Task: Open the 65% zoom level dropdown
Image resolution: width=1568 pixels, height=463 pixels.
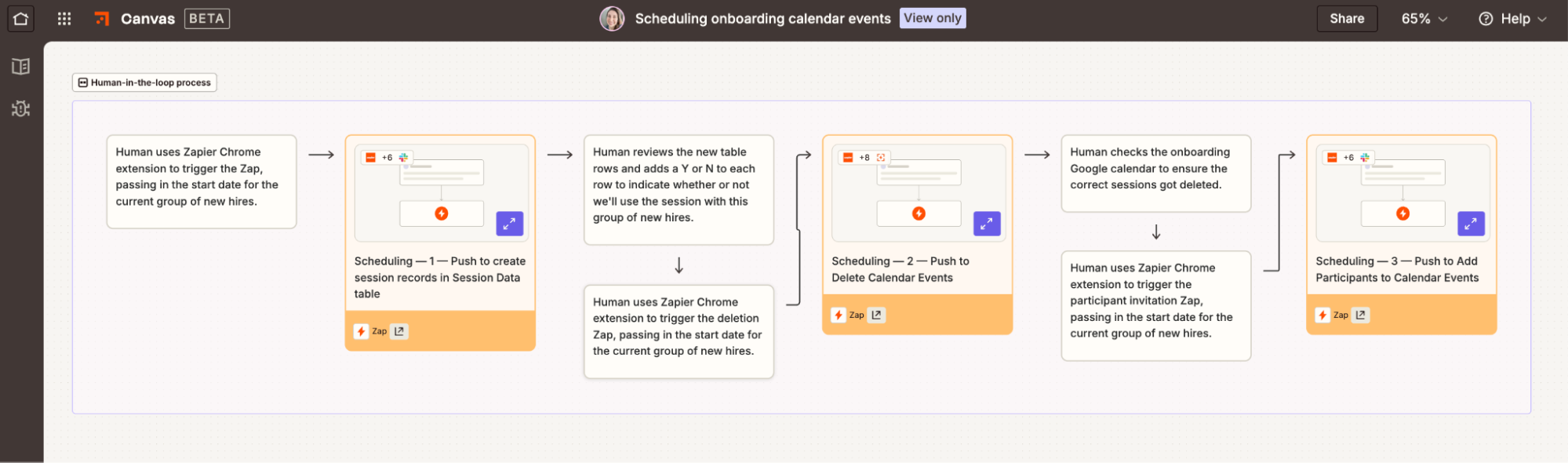Action: [x=1422, y=18]
